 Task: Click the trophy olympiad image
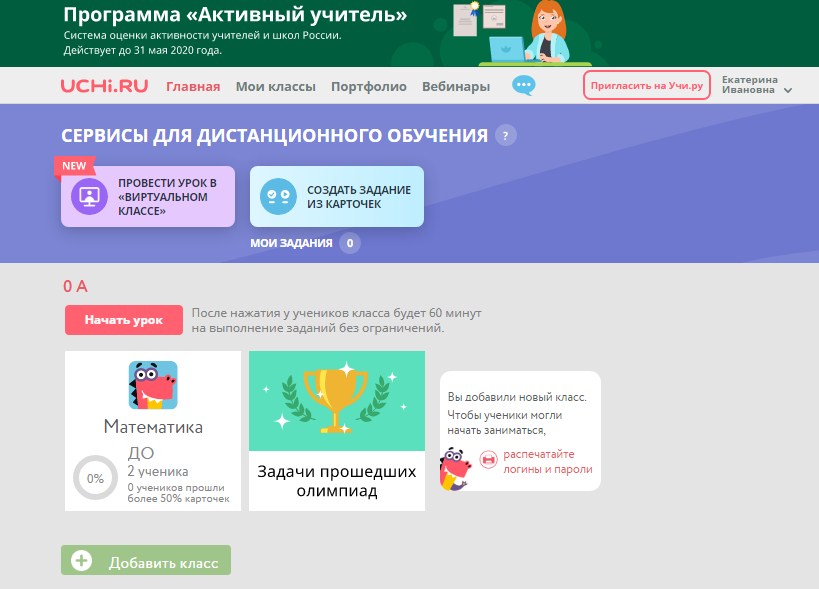pos(337,400)
